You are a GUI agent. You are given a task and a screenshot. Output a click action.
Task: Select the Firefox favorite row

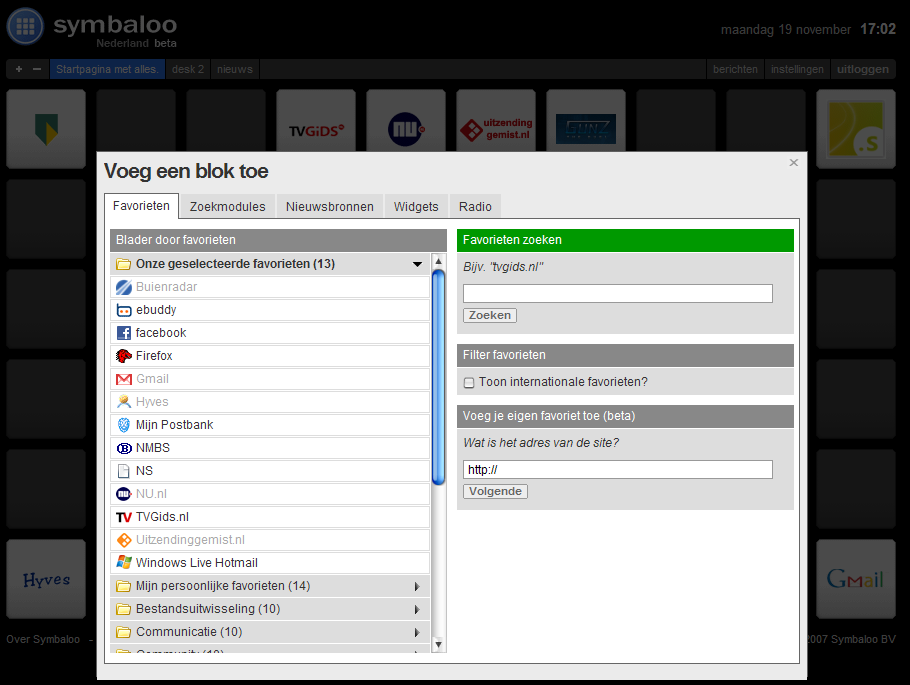(x=270, y=356)
